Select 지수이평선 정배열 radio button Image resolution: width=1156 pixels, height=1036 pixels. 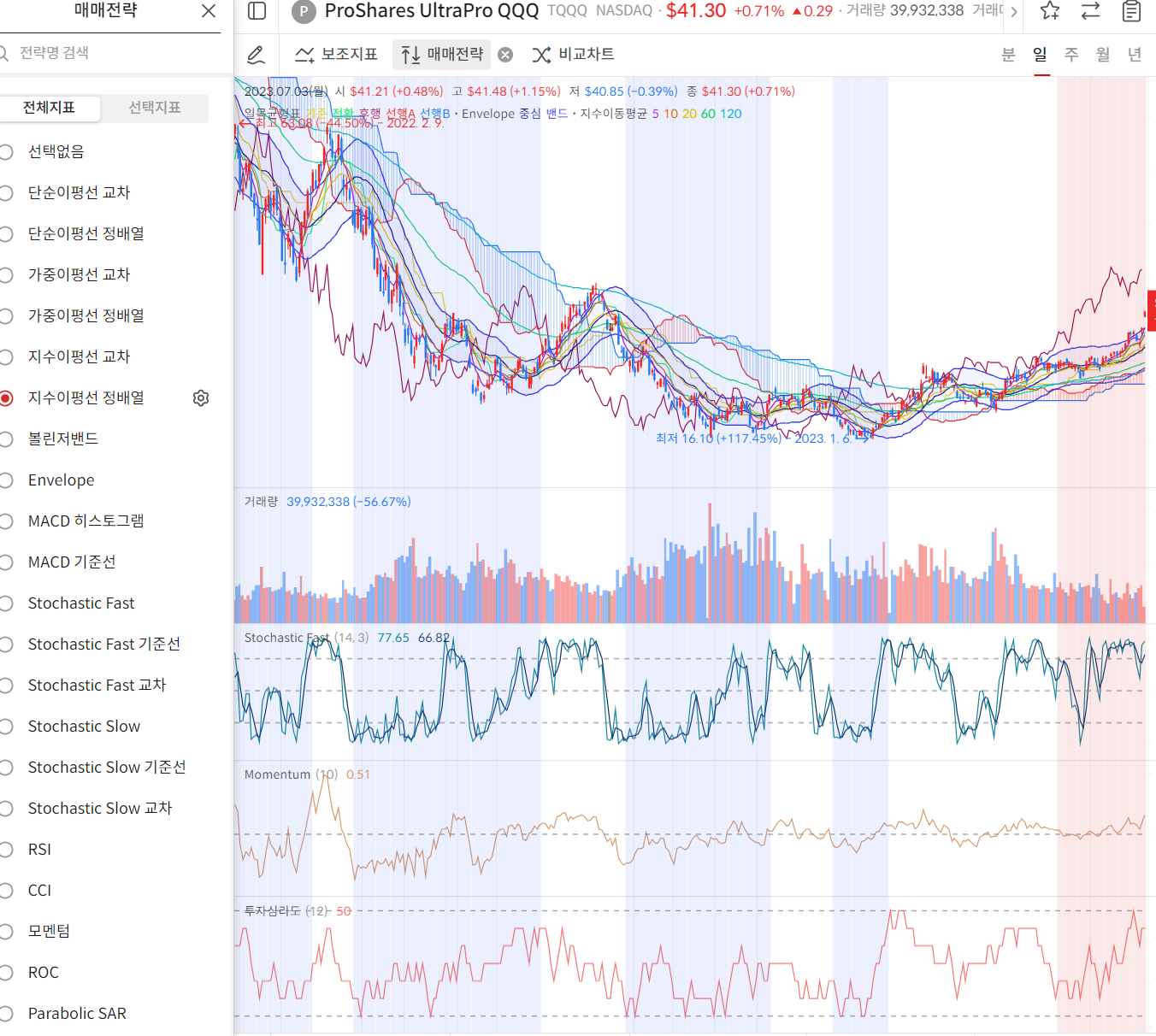point(6,398)
